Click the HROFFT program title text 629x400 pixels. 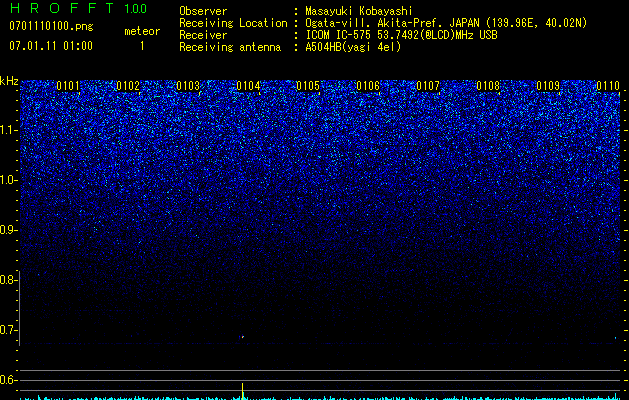coord(62,8)
